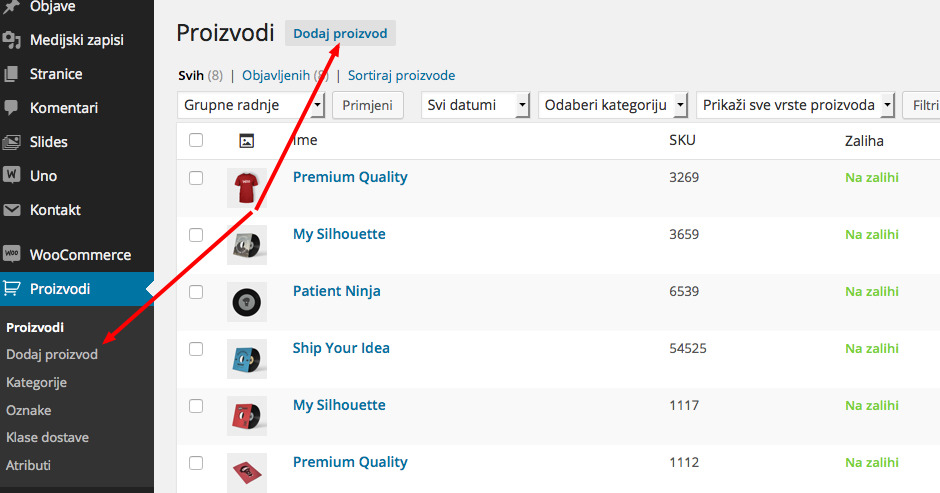Check the select-all checkbox in table header
940x493 pixels.
196,140
